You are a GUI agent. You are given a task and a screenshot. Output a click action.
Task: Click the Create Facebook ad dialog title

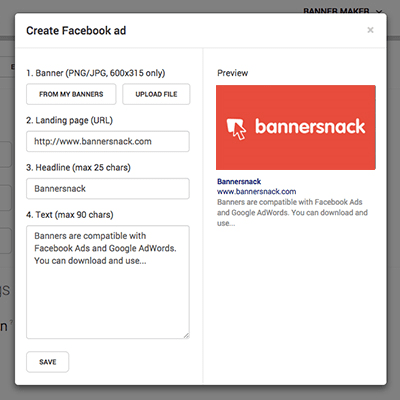click(76, 31)
